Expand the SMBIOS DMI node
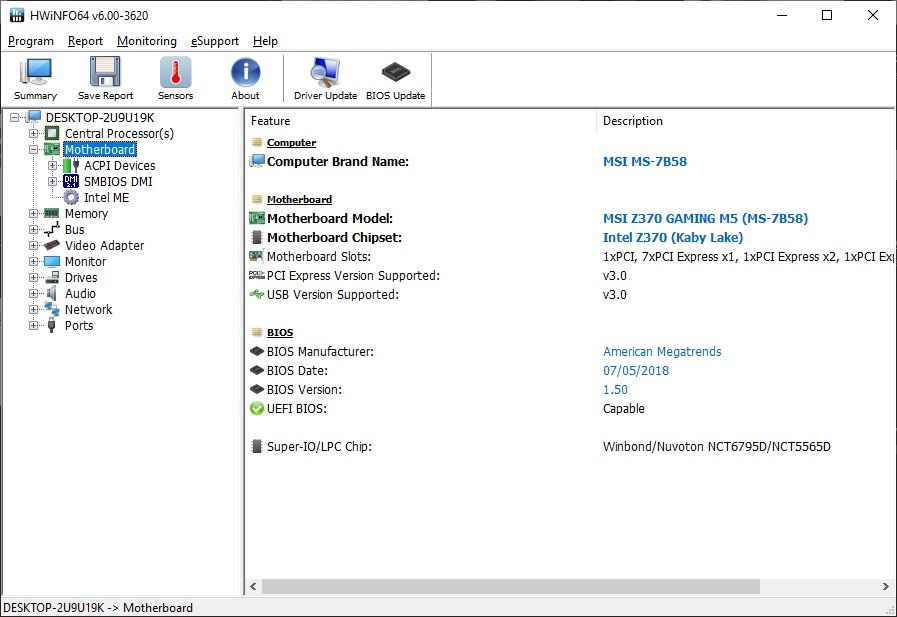 click(x=53, y=181)
